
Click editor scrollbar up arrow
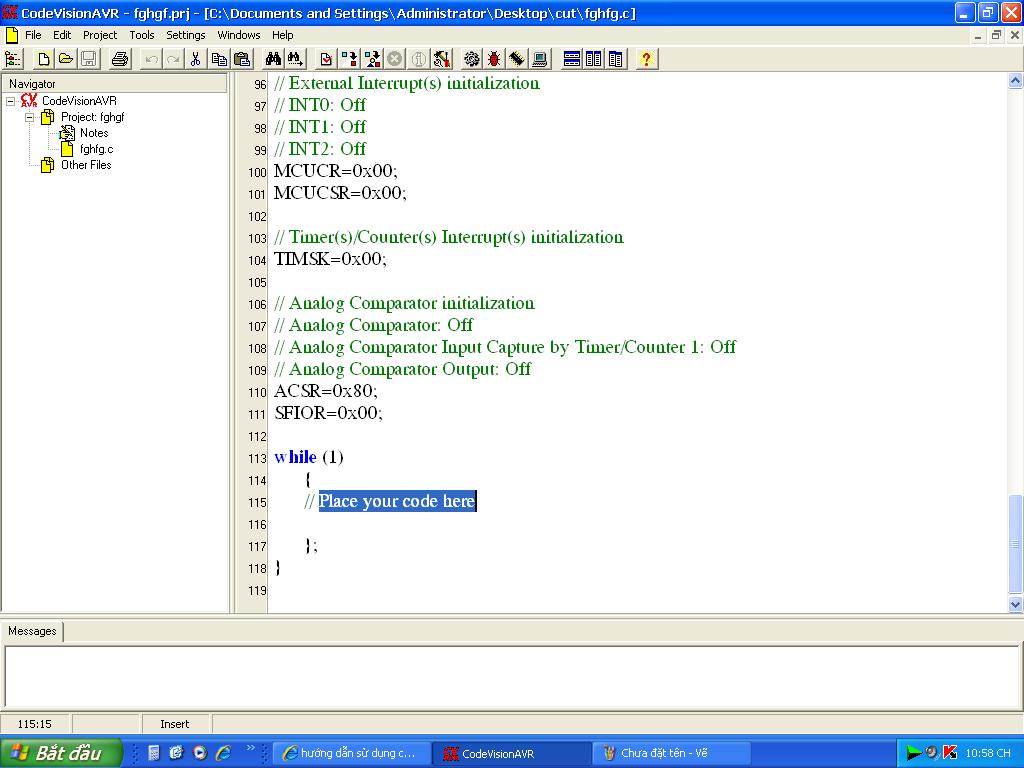(x=1015, y=81)
